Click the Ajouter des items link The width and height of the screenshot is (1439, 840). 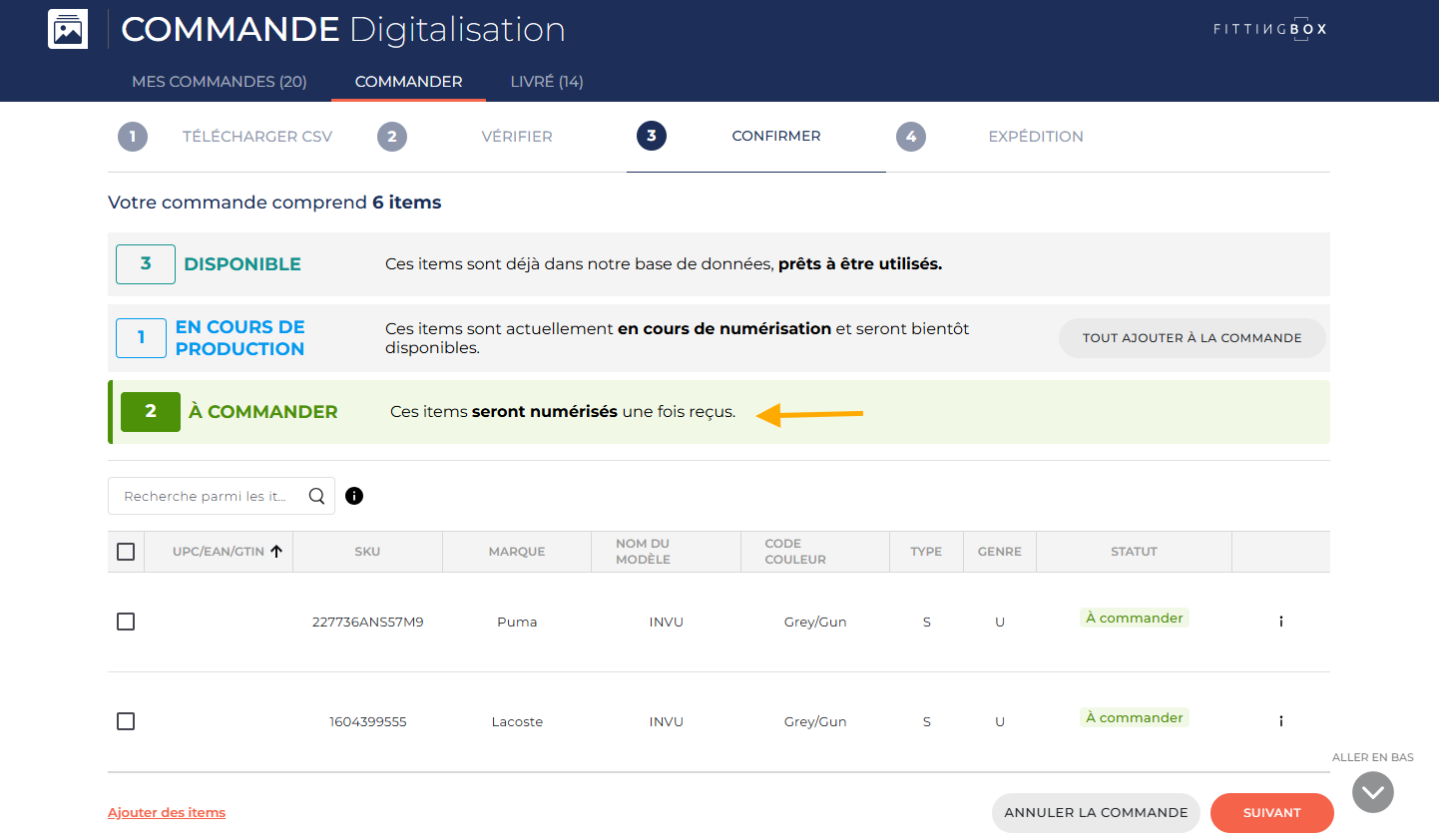pyautogui.click(x=167, y=813)
